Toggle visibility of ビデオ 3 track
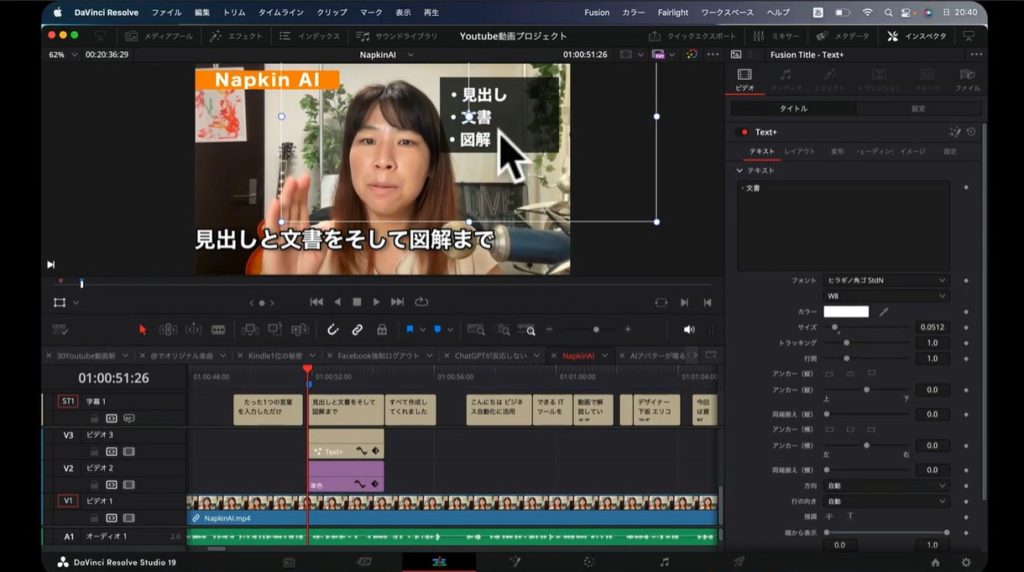 tap(128, 451)
